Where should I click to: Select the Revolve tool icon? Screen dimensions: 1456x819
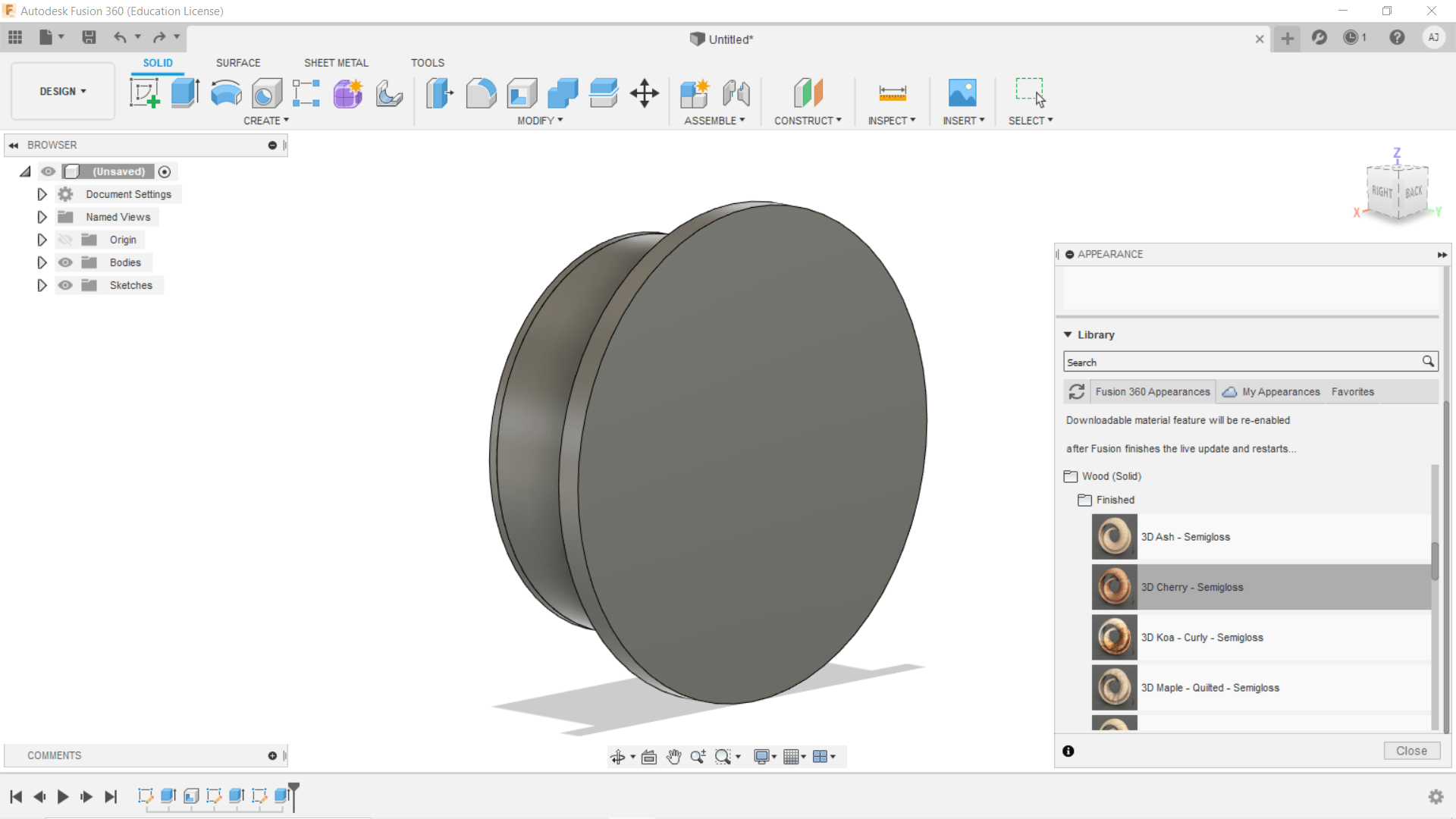coord(226,93)
